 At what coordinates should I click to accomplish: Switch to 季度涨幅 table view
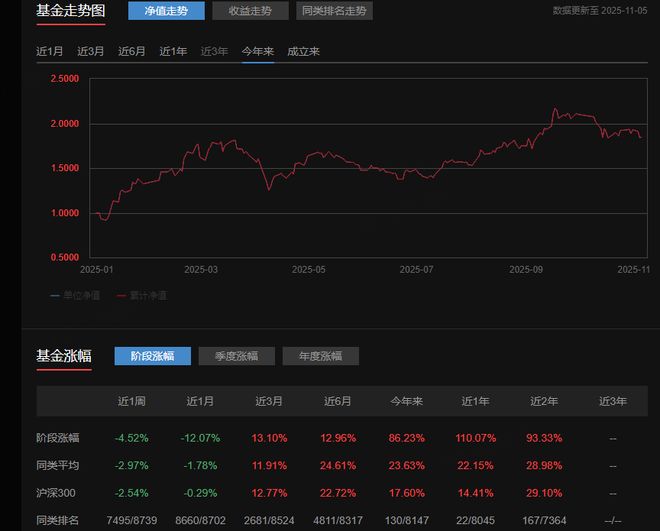click(236, 356)
